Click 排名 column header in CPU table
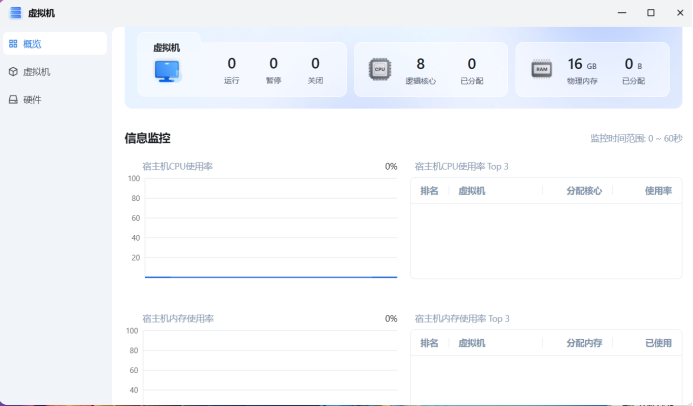Viewport: 693px width, 406px height. coord(429,191)
